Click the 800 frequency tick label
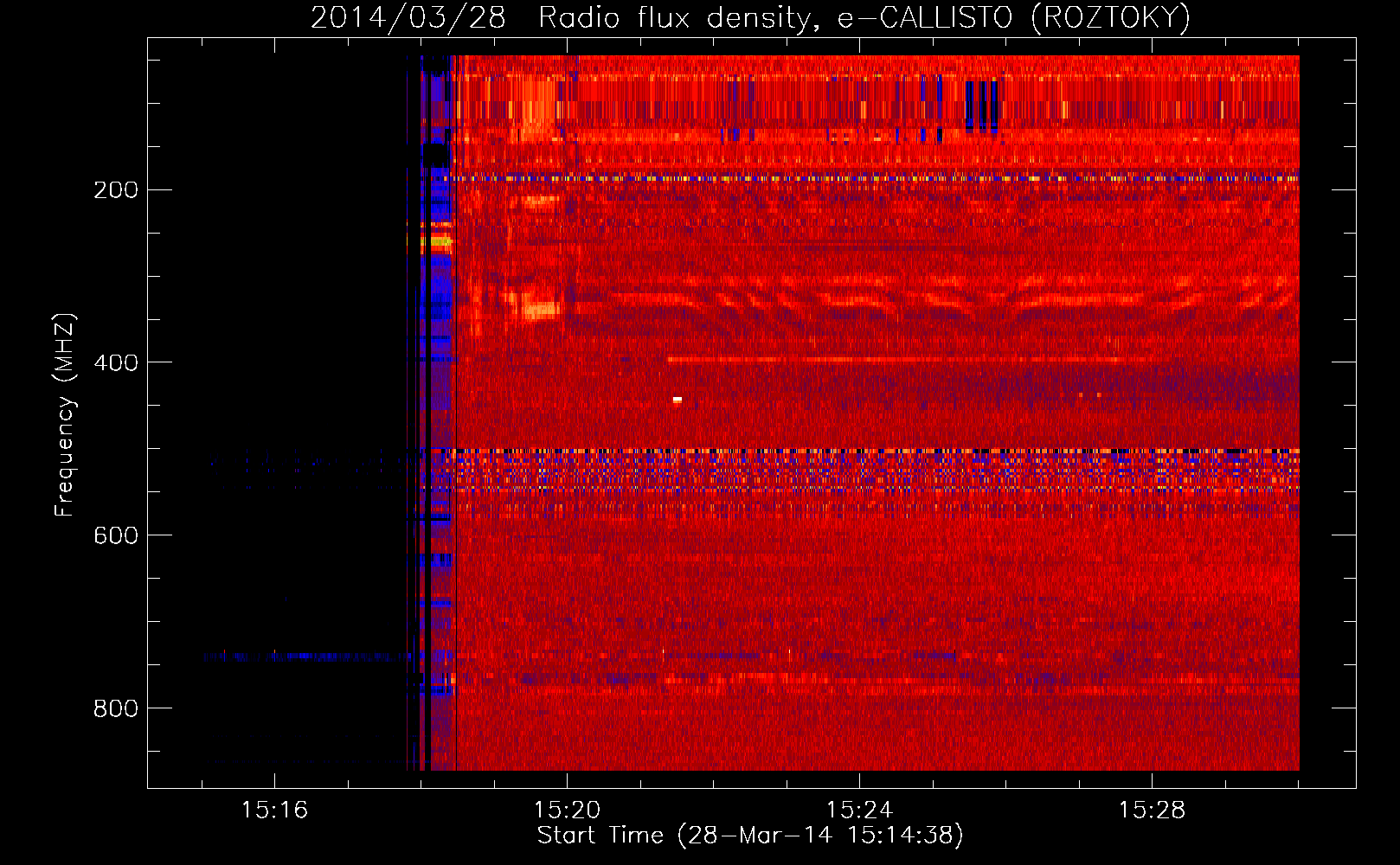The height and width of the screenshot is (865, 1400). click(x=116, y=709)
